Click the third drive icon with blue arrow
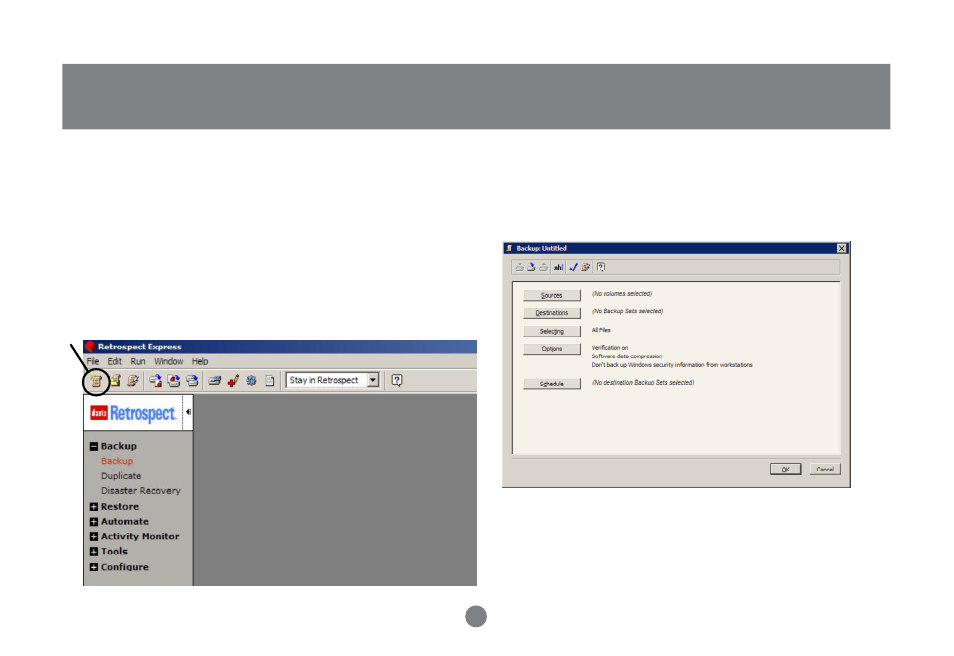Screen dimensions: 954x656 (x=192, y=381)
